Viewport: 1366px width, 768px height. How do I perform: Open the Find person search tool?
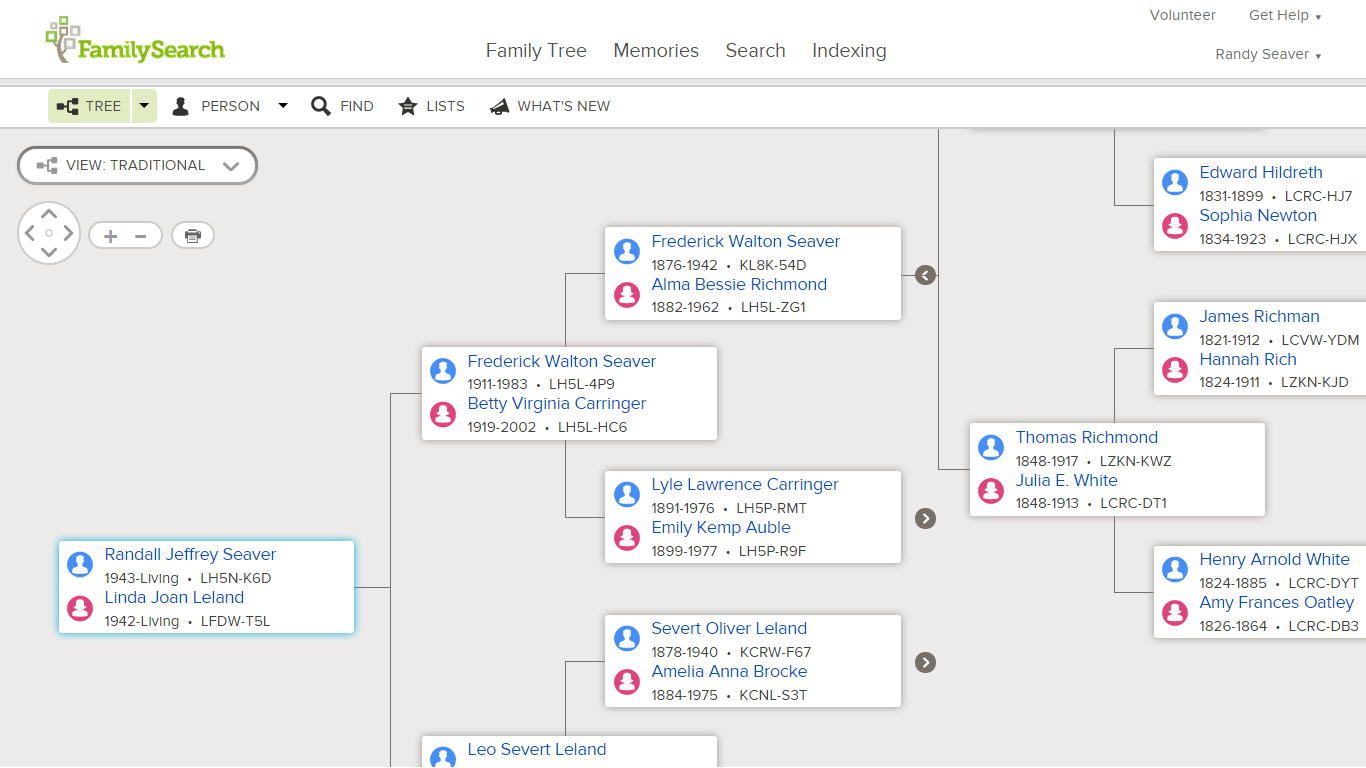pyautogui.click(x=342, y=106)
